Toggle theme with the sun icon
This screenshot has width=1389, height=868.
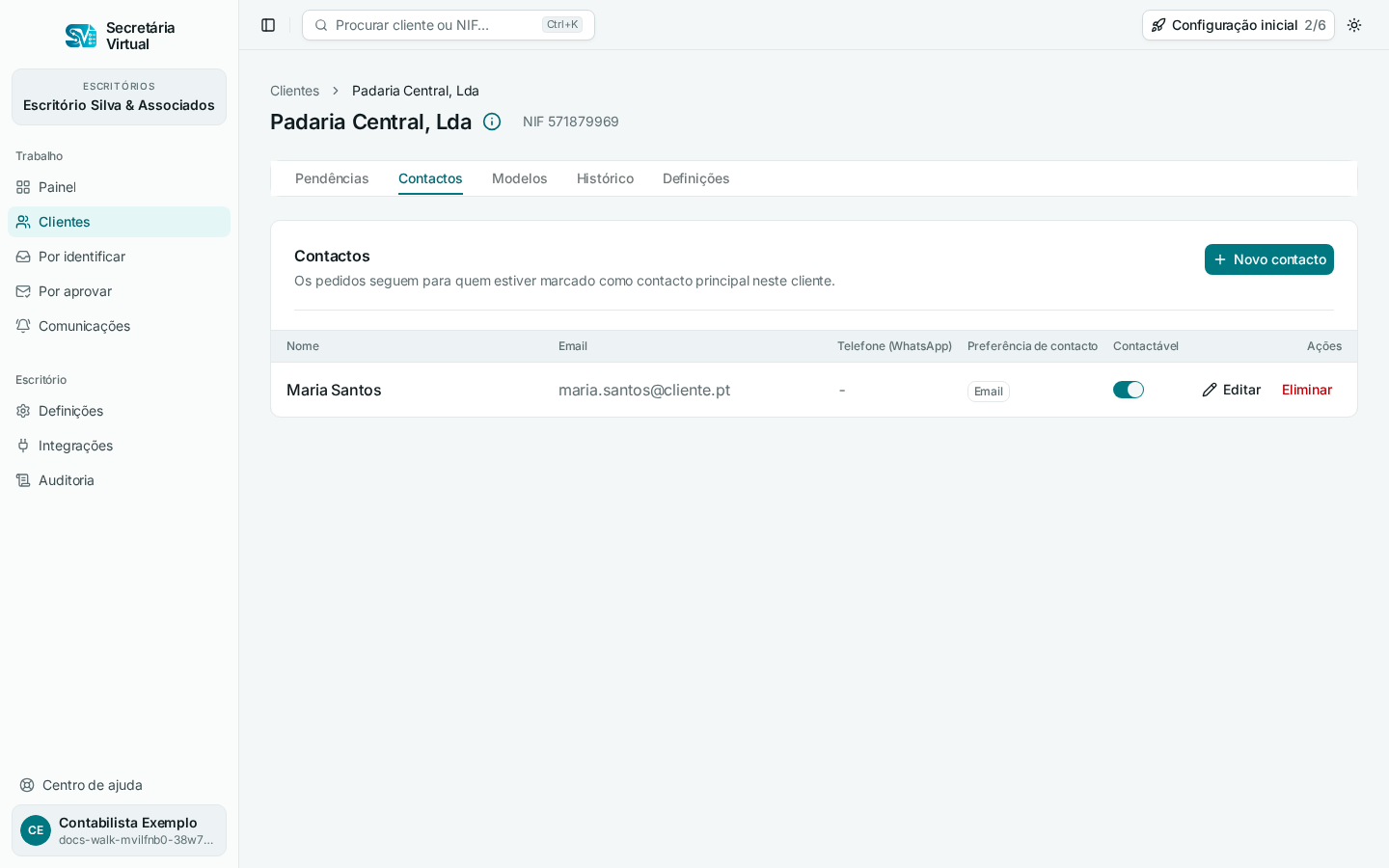1354,25
